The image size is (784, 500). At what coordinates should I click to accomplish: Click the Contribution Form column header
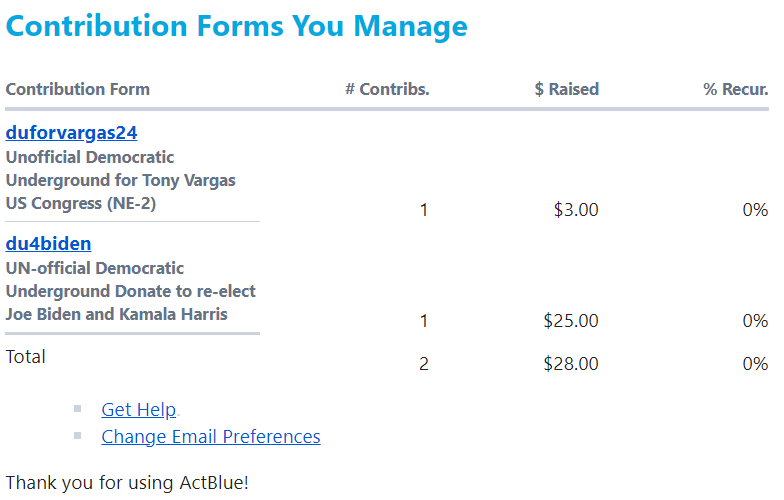78,89
